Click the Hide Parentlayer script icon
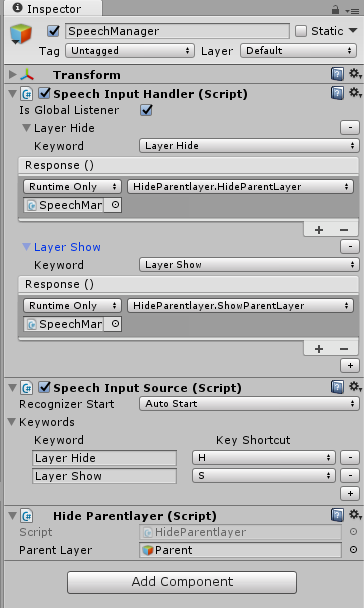 point(27,516)
